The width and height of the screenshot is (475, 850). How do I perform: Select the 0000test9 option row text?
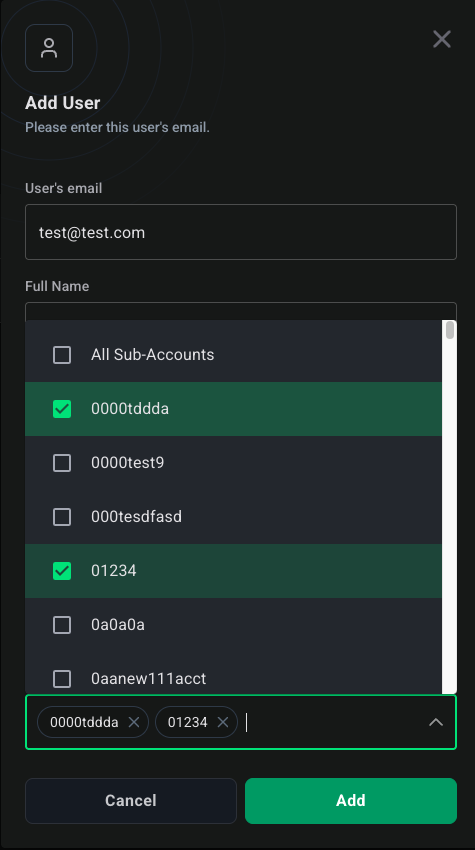127,463
